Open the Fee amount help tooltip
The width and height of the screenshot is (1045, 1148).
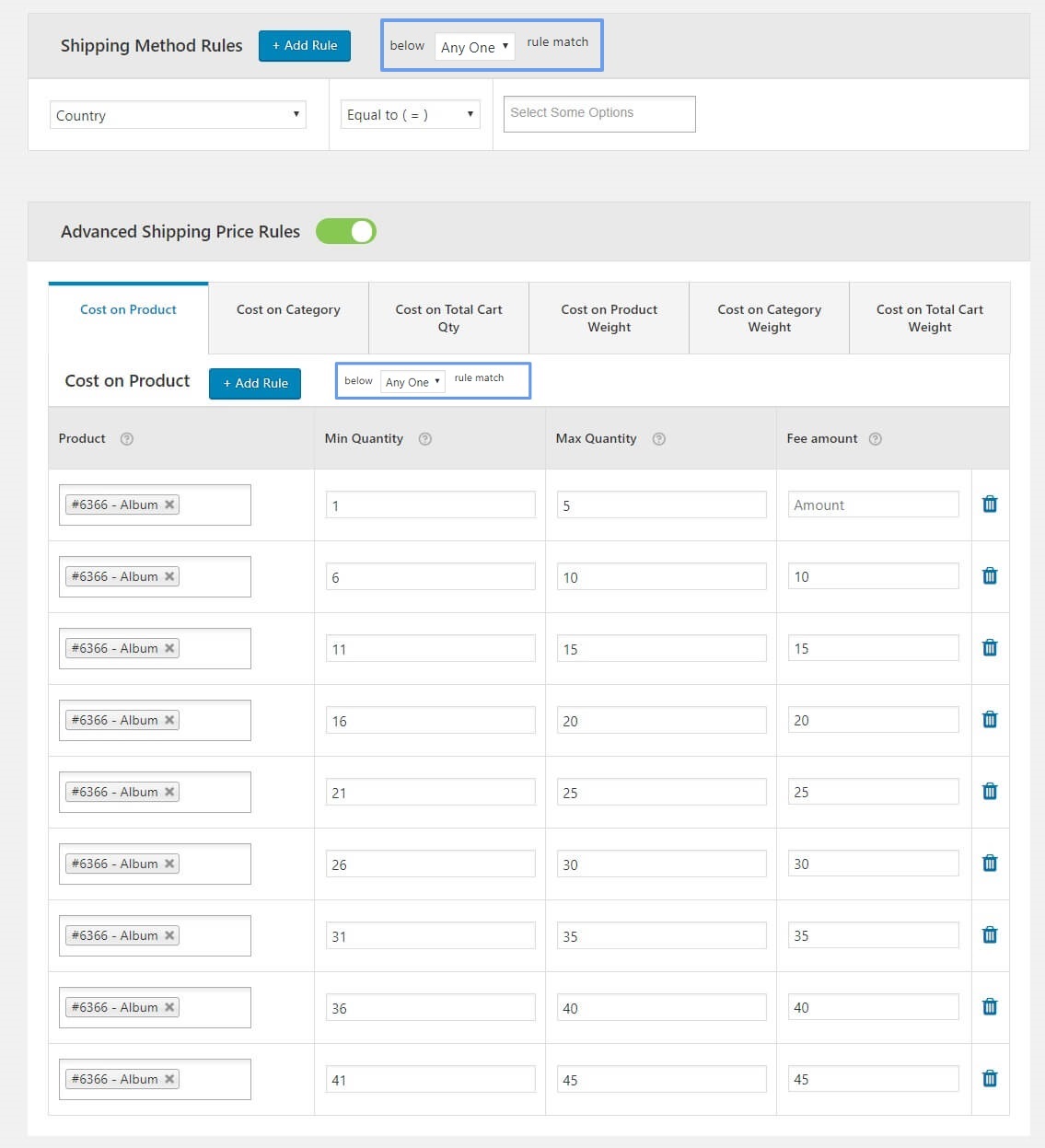(876, 439)
